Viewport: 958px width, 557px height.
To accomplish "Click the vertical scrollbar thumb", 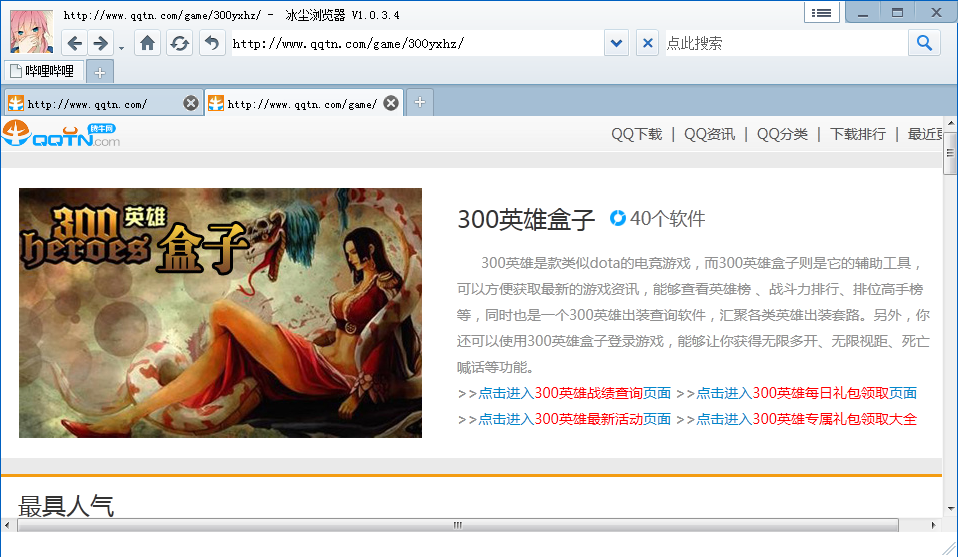I will tap(950, 152).
